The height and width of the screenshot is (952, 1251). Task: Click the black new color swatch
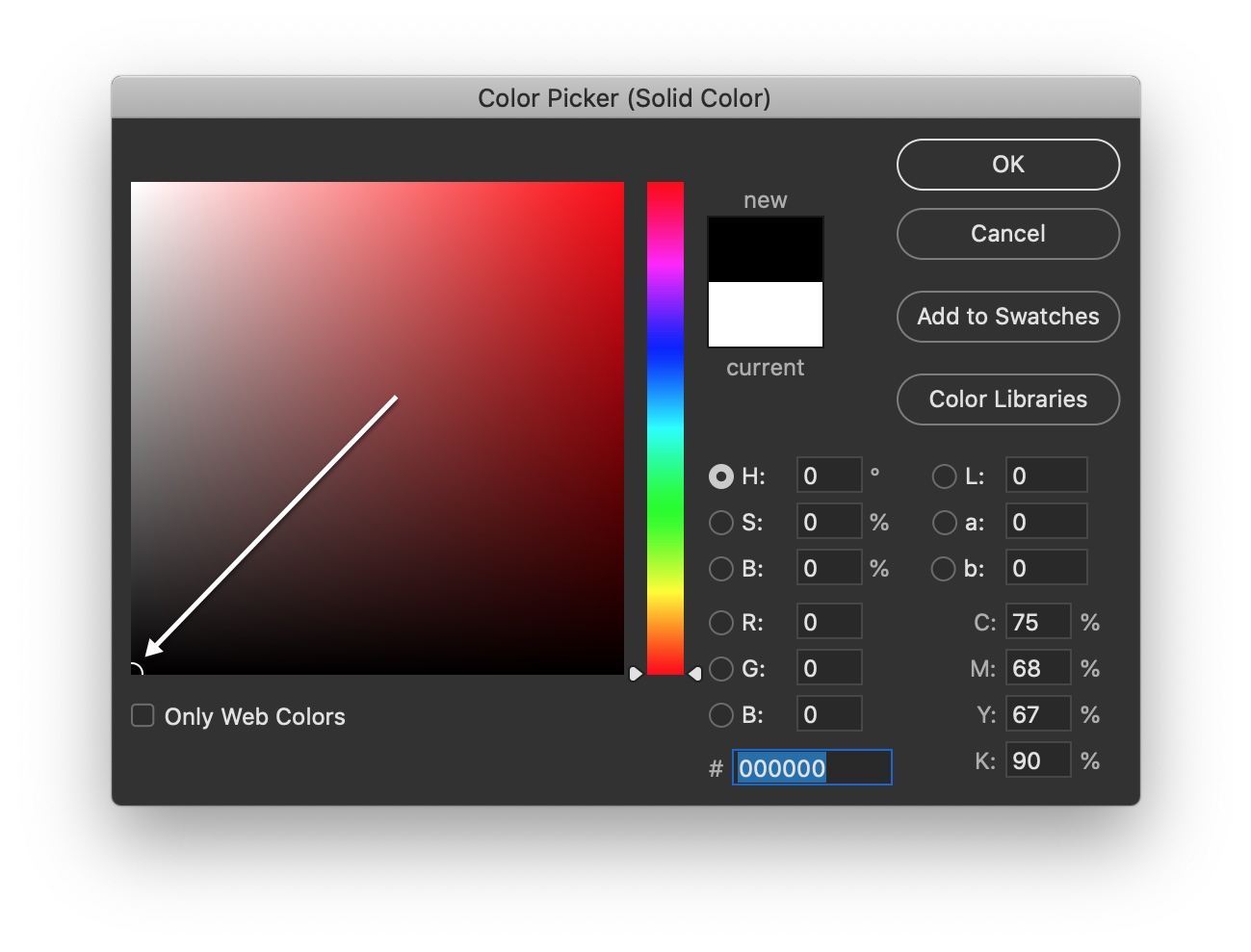765,249
